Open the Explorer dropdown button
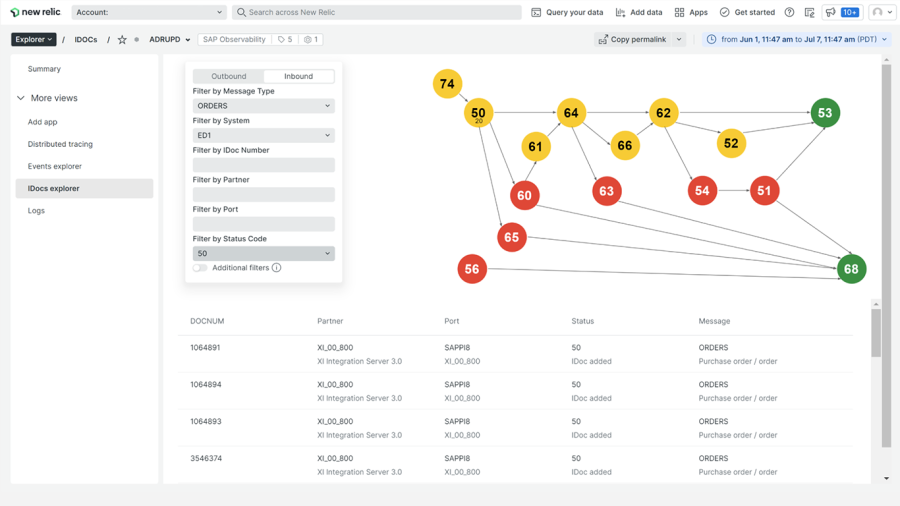The height and width of the screenshot is (506, 900). [34, 40]
